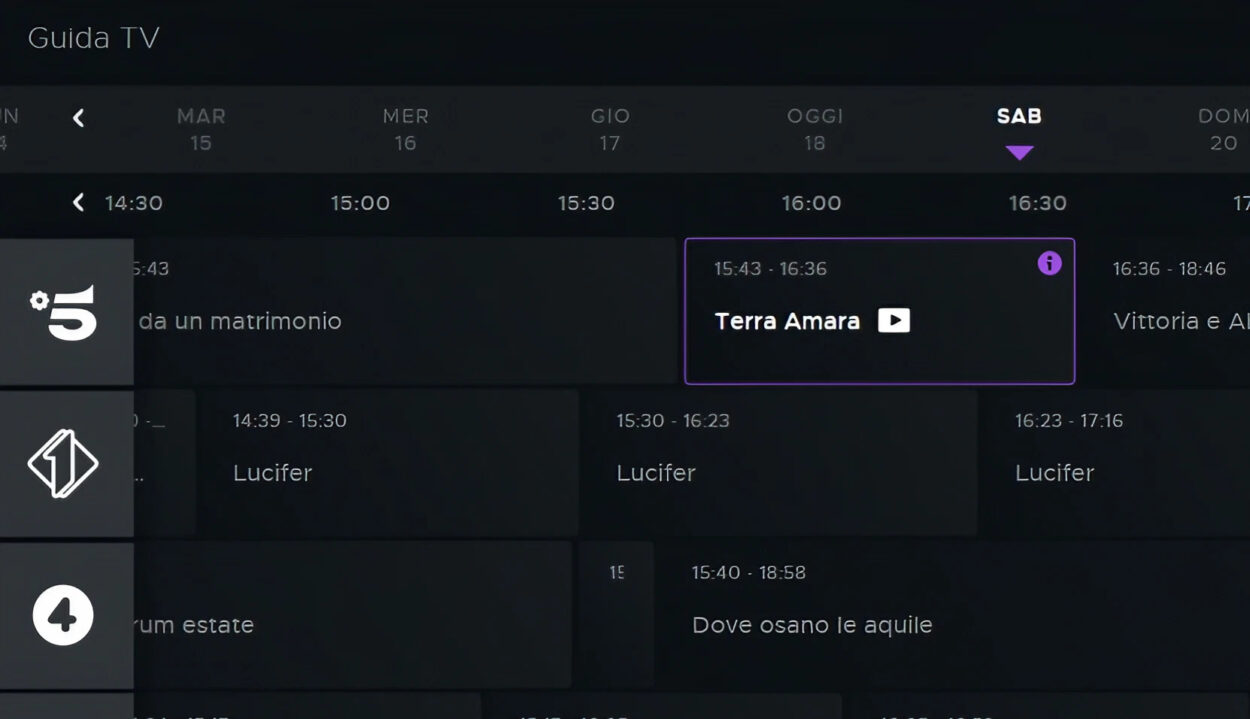Open the 16:23 - 17:16 Lucifer program
Viewport: 1250px width, 719px height.
[1115, 463]
